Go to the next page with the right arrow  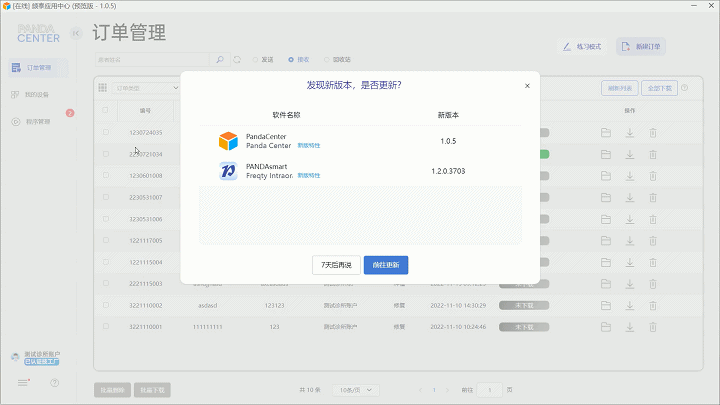[448, 390]
